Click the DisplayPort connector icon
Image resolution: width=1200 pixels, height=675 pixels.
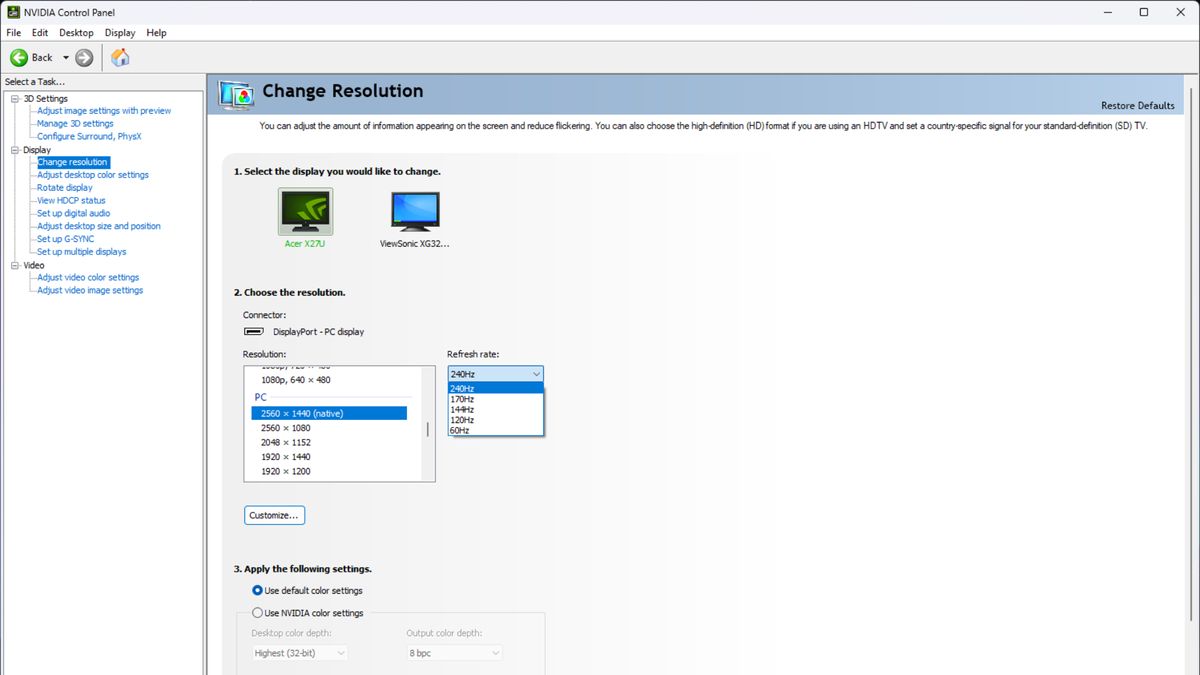[x=253, y=331]
